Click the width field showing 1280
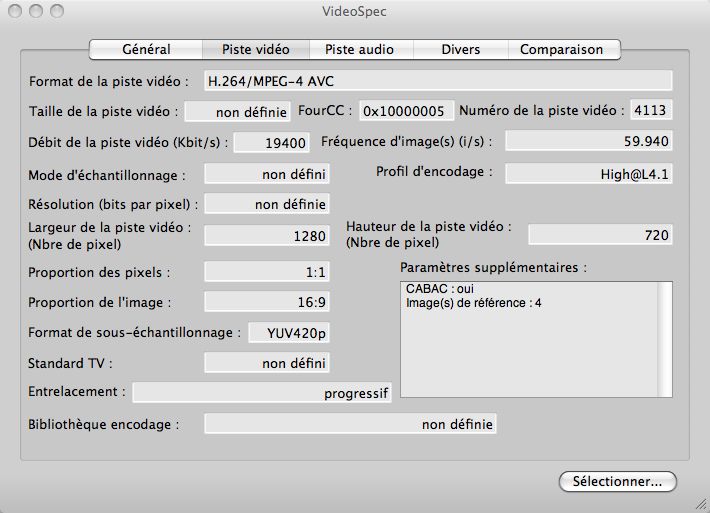Viewport: 710px width, 513px height. (x=267, y=236)
